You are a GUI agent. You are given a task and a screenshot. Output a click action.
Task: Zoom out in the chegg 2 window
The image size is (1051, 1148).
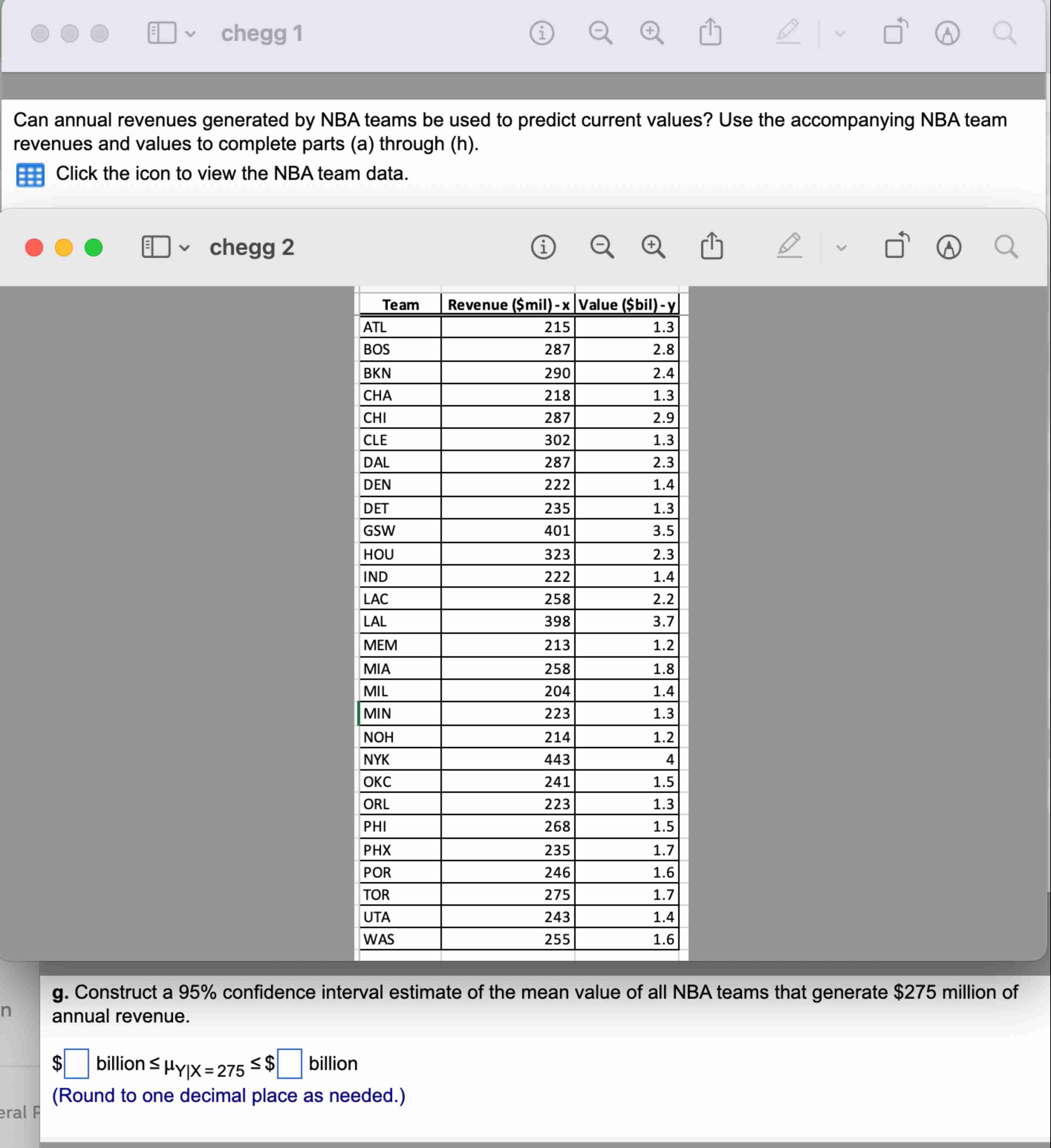pos(601,247)
